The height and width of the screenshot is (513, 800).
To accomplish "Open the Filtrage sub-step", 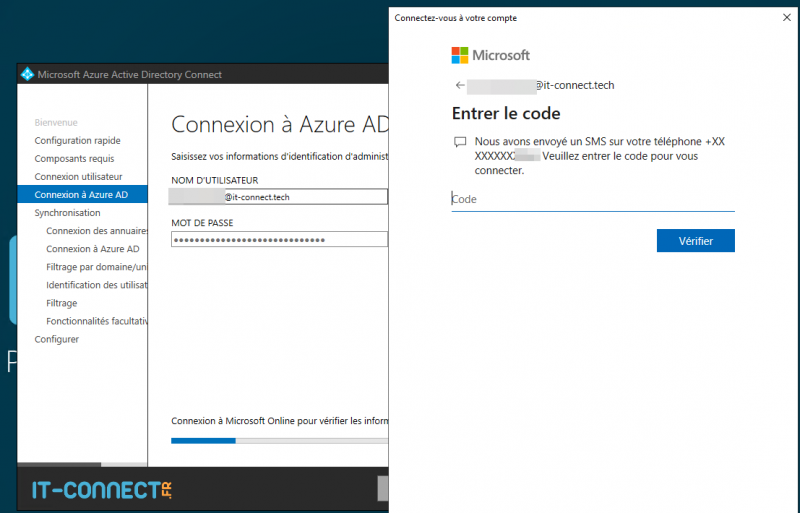I will 61,303.
